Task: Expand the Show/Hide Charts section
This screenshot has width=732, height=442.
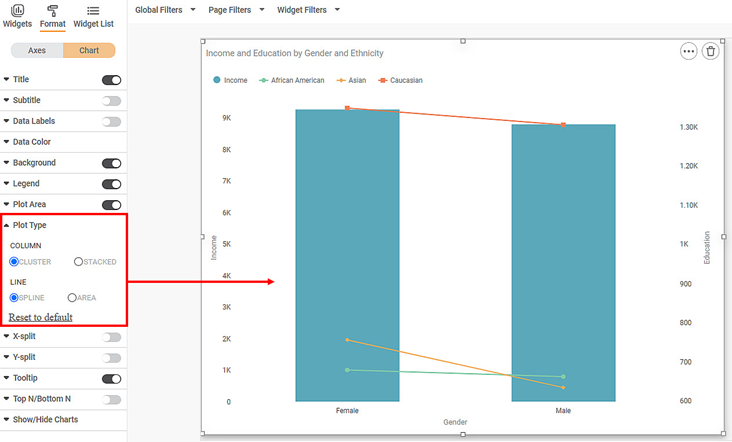Action: pos(45,420)
